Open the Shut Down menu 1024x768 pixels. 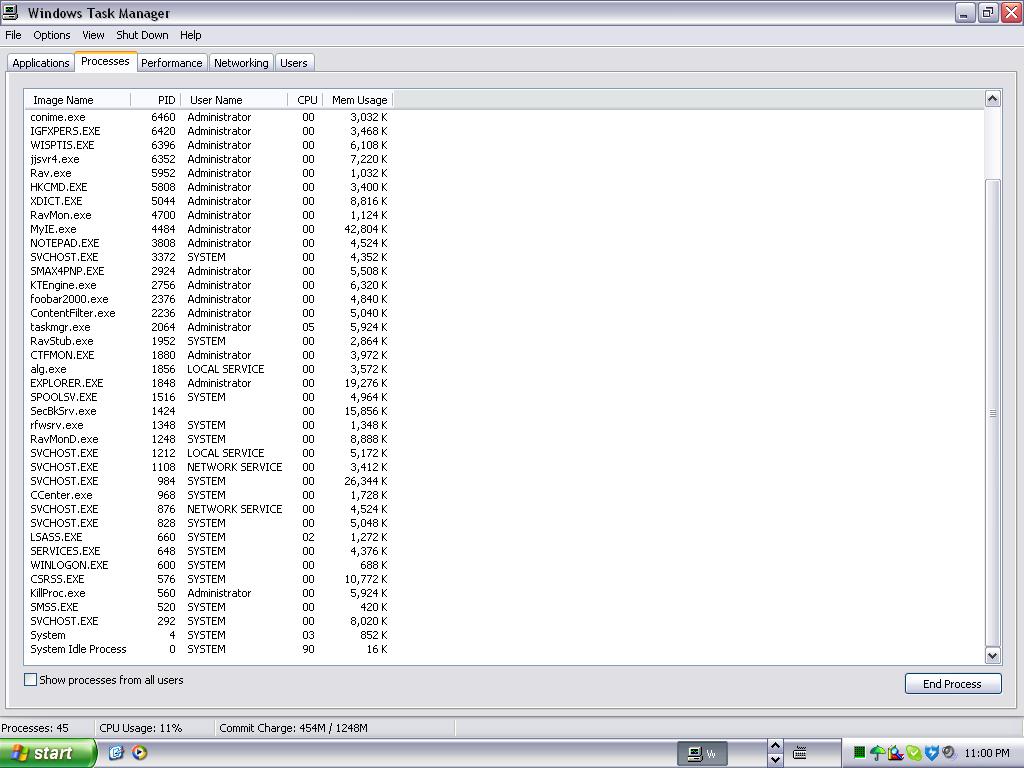click(x=142, y=35)
